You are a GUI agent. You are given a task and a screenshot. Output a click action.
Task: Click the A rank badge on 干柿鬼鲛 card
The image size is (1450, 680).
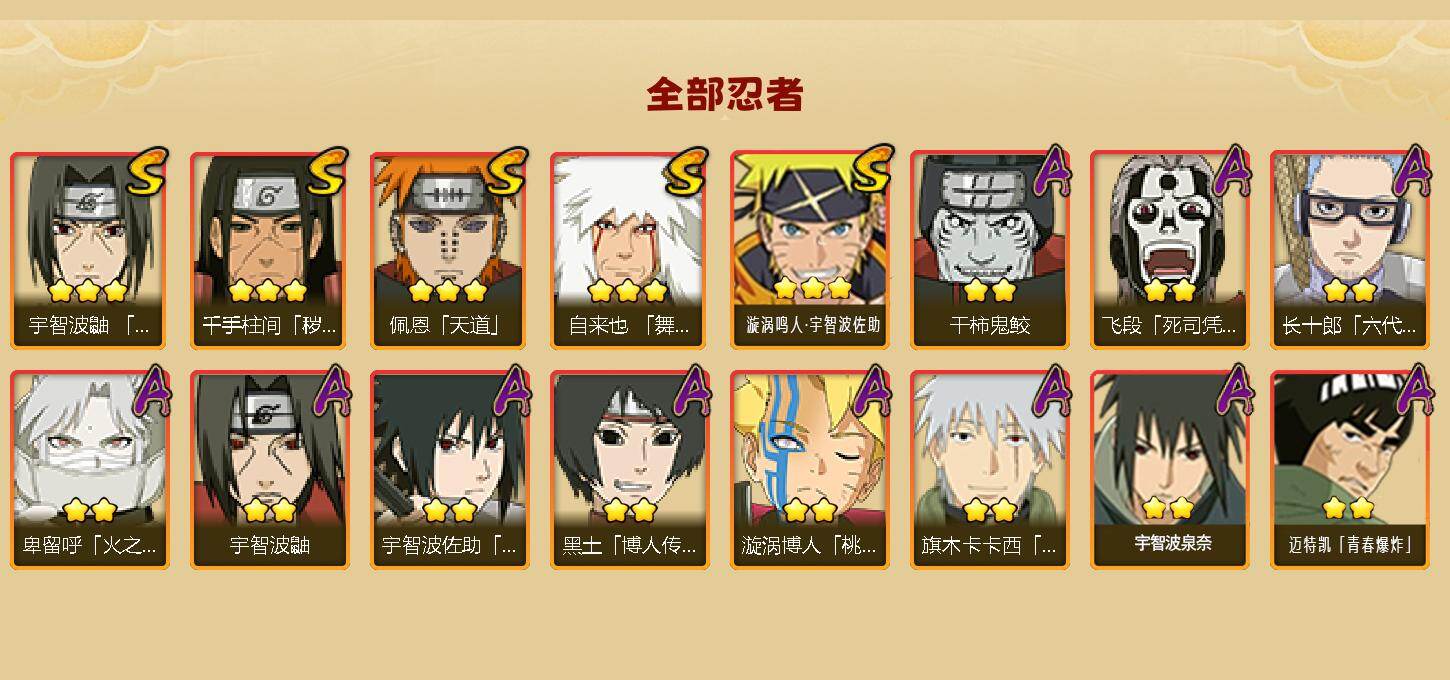(1050, 172)
